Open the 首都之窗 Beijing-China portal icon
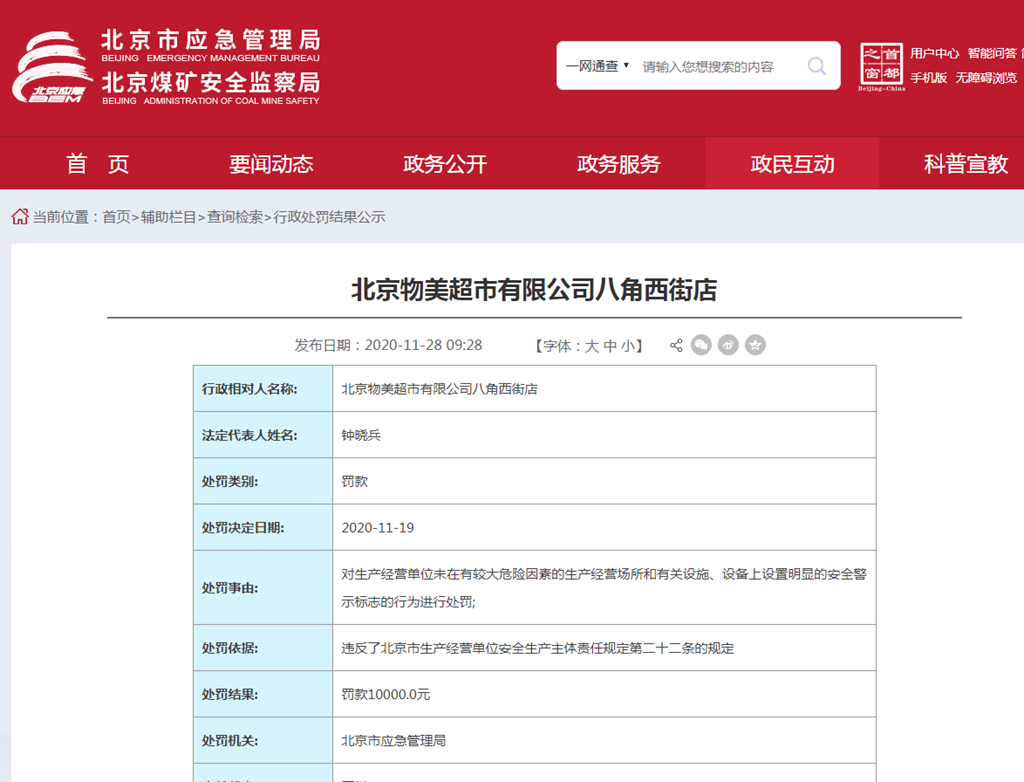Image resolution: width=1024 pixels, height=782 pixels. tap(882, 67)
